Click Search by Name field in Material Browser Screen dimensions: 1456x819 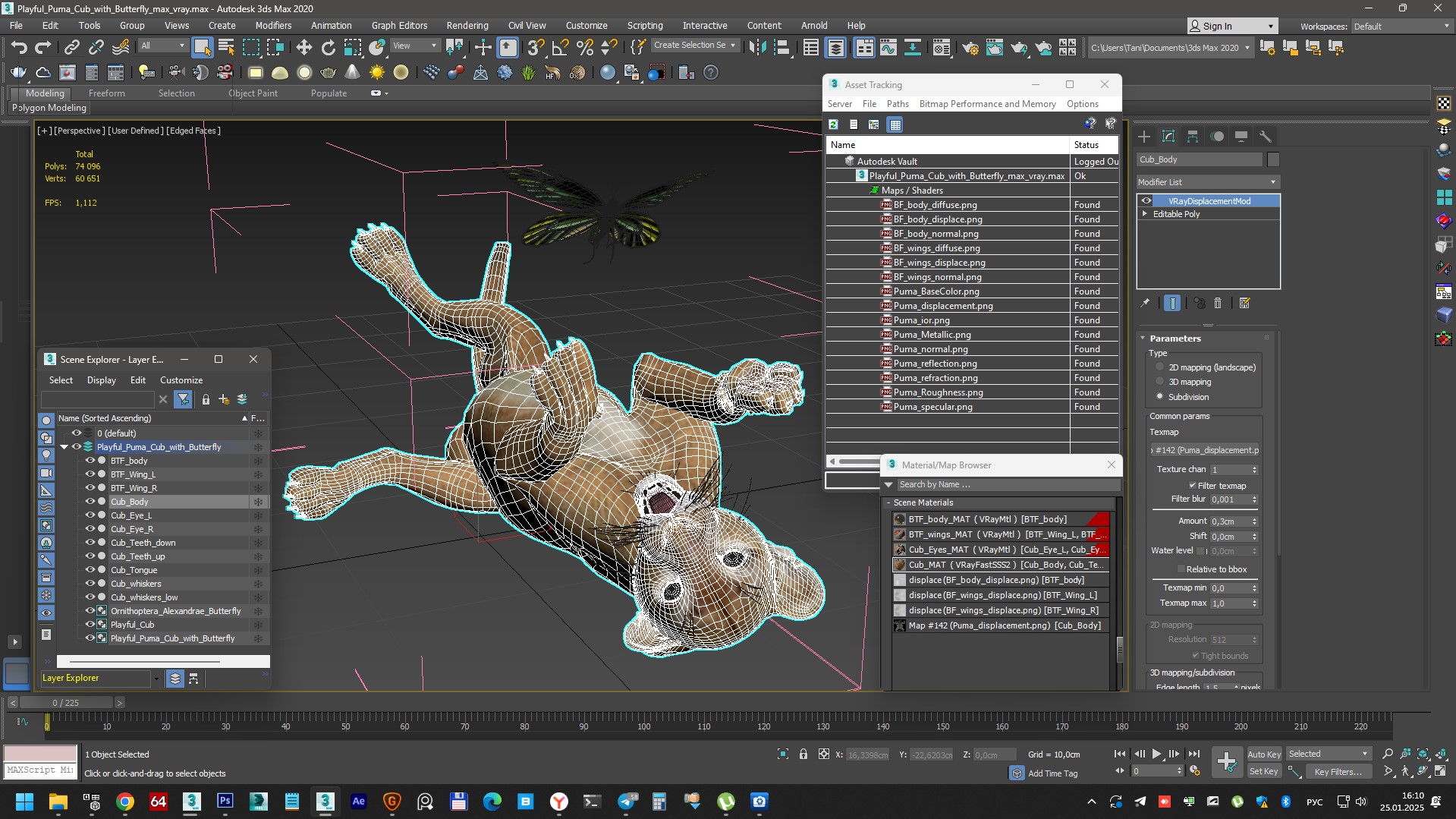tap(1008, 484)
